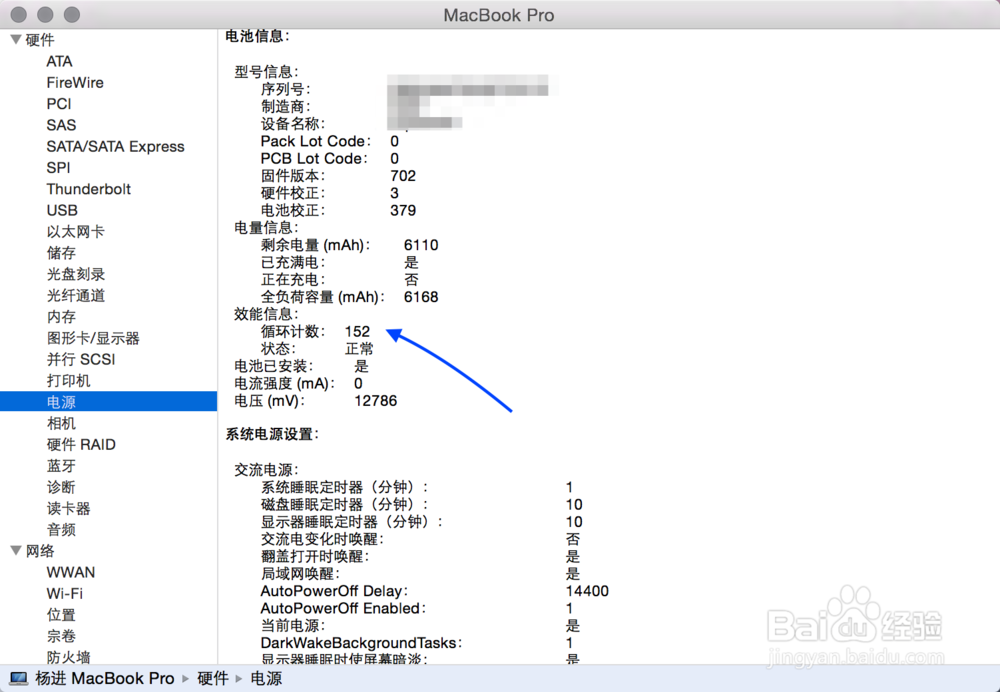
Task: Click the 硬件 section header
Action: click(x=40, y=40)
